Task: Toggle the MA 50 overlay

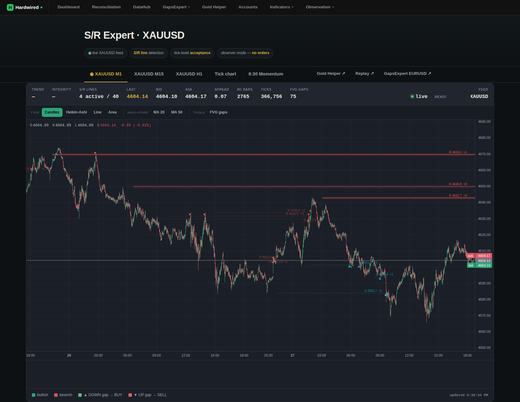Action: coord(177,112)
